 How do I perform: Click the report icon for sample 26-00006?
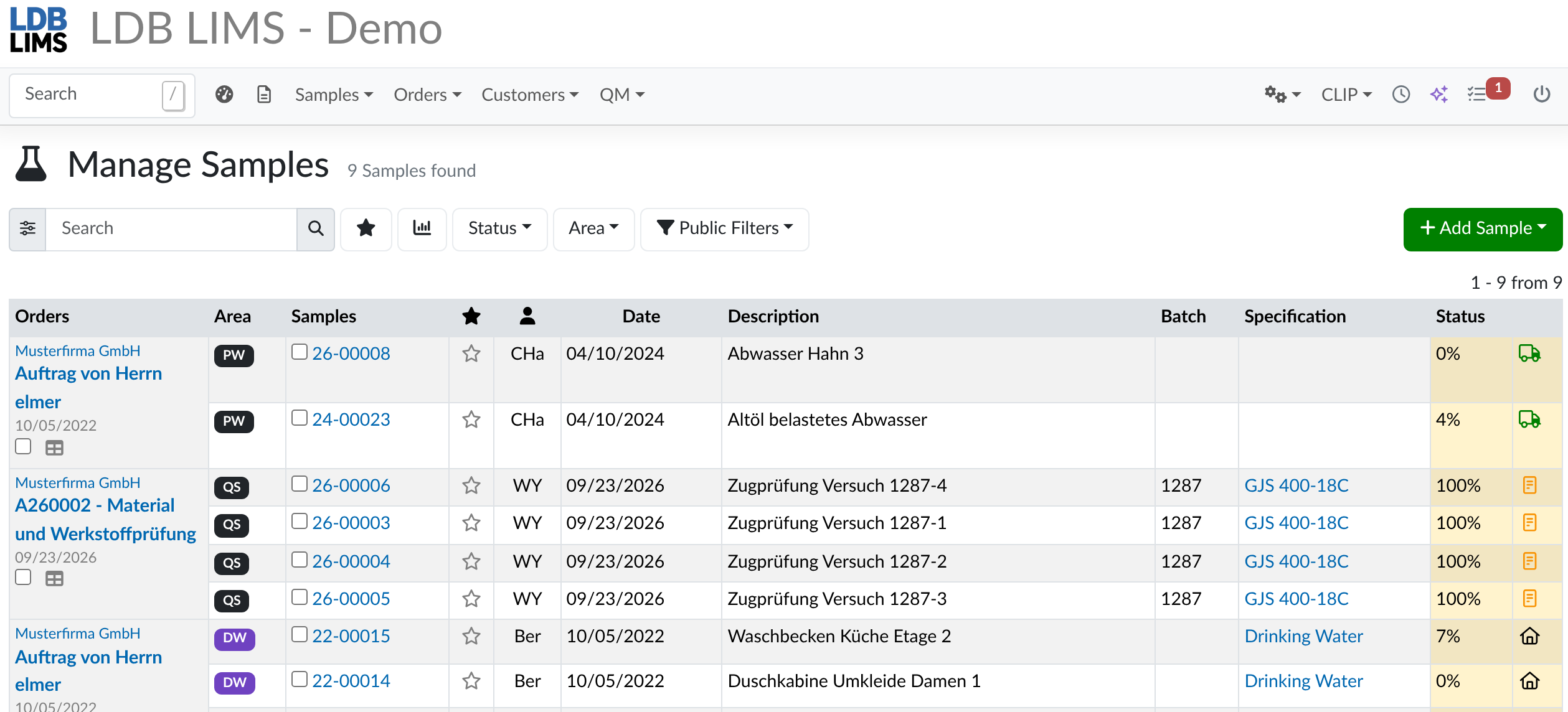pos(1529,485)
